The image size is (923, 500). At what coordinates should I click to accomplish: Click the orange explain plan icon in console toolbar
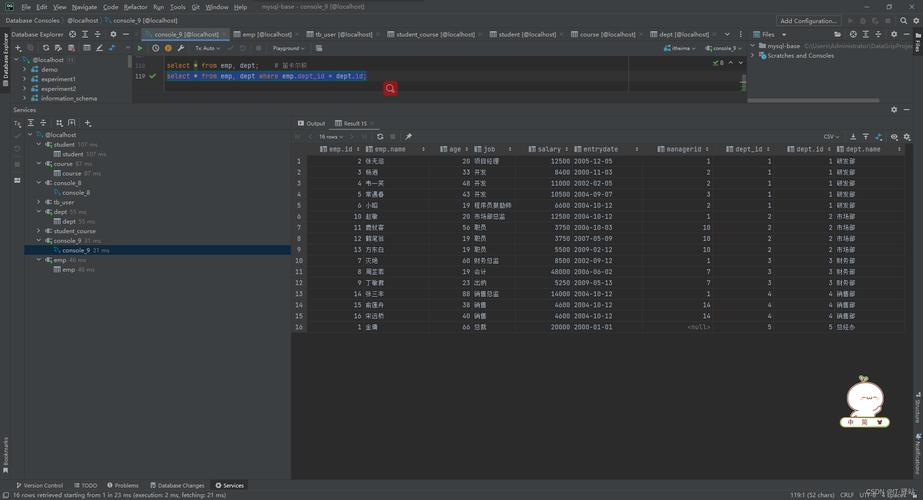click(x=168, y=48)
